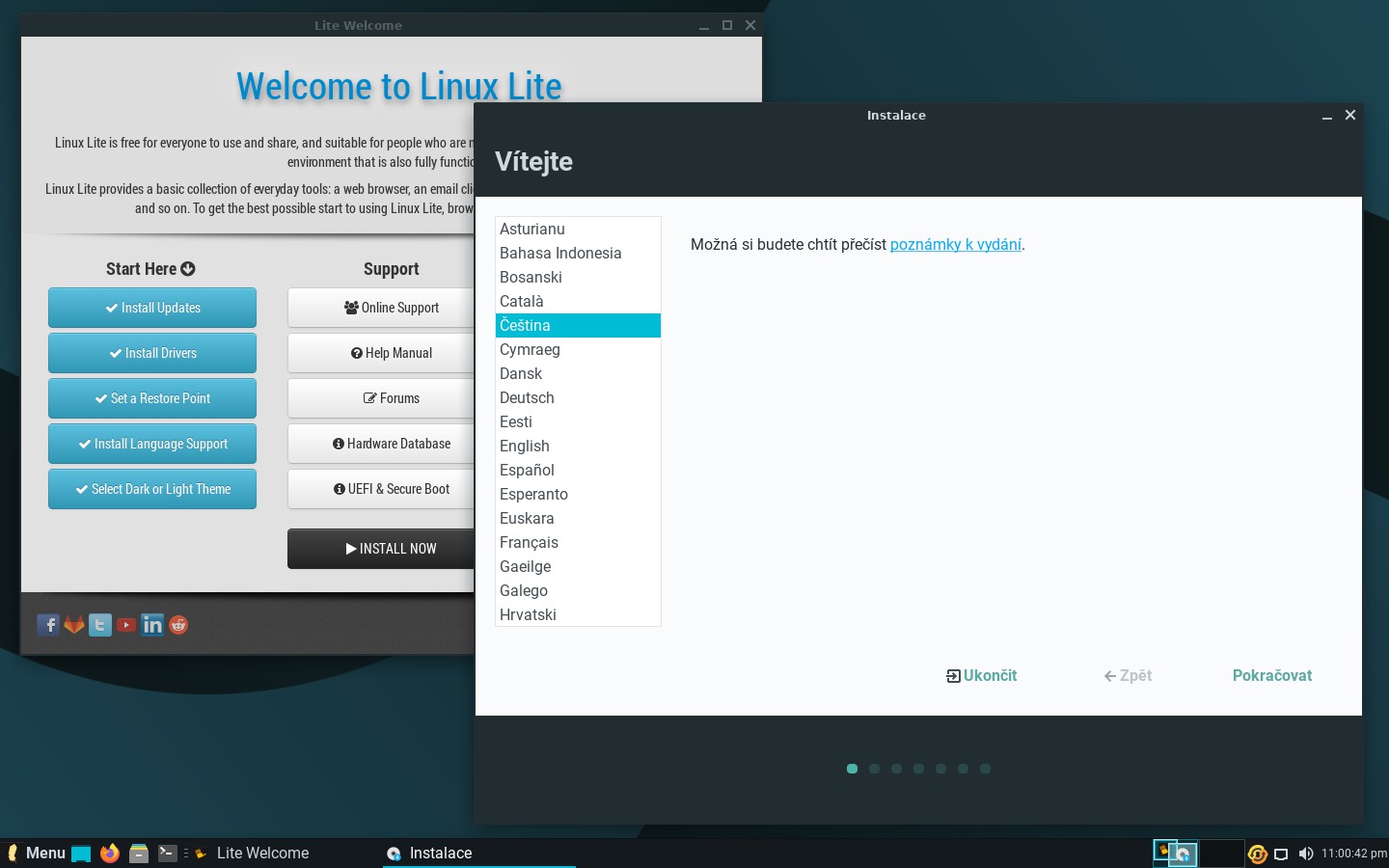Click Install Drivers button
The image size is (1389, 868).
pos(152,353)
